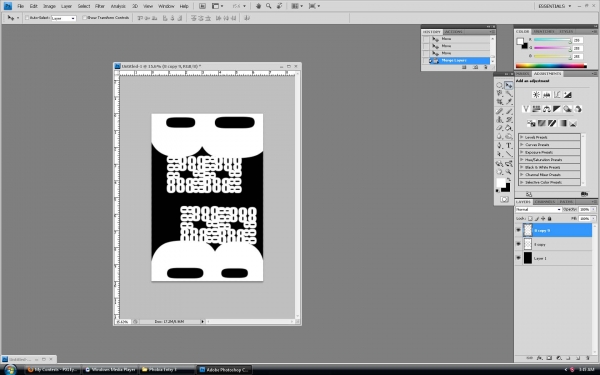Screen dimensions: 600x375
Task: Add a Curves adjustment
Action: click(557, 95)
